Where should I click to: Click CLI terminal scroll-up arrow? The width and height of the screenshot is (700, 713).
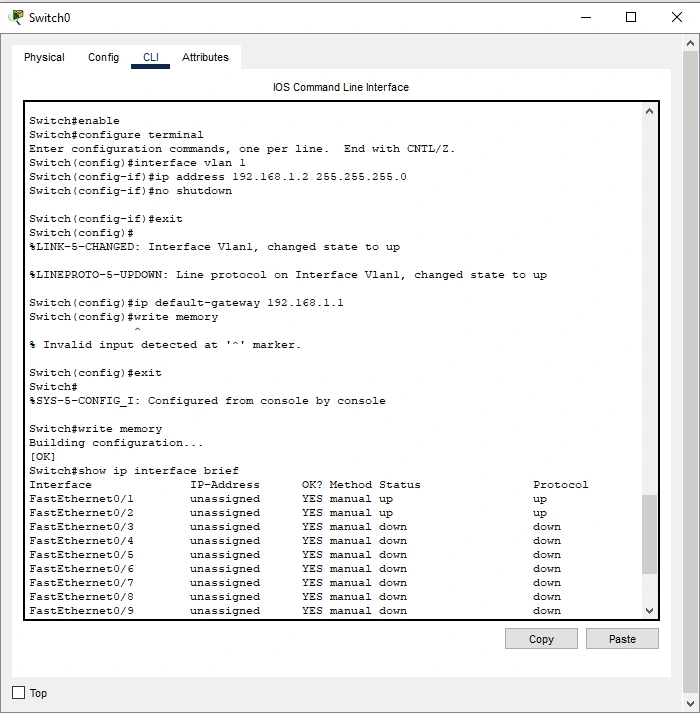pos(650,111)
